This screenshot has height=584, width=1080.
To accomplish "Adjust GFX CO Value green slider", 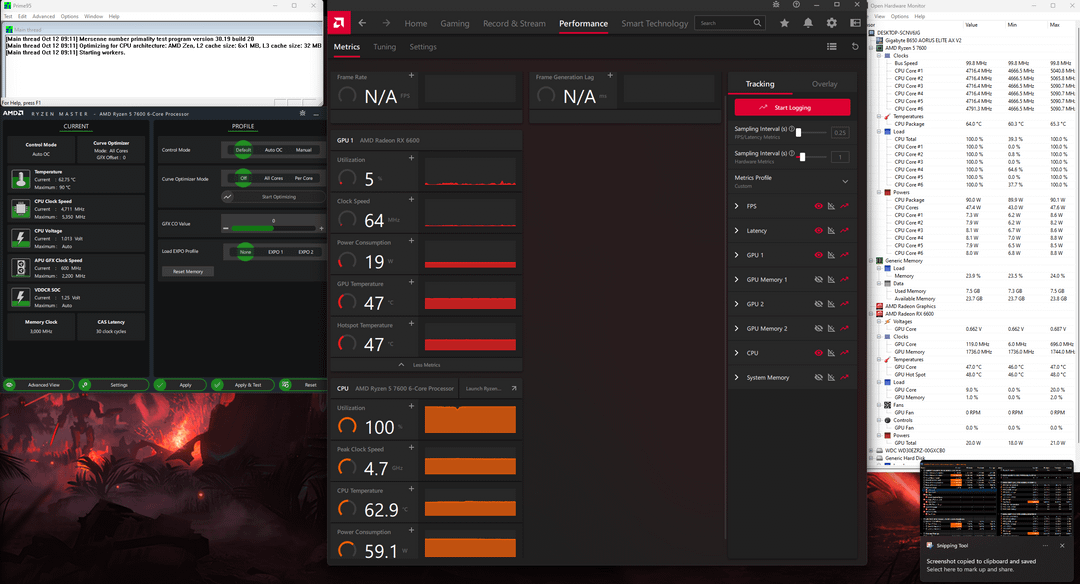I will point(273,228).
